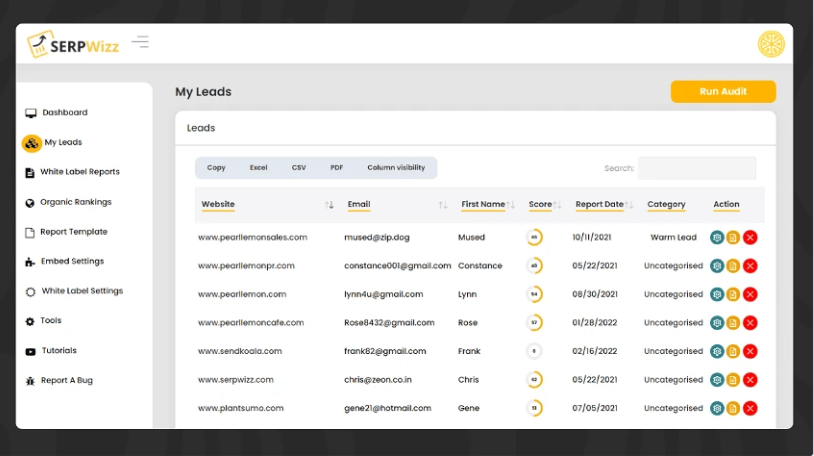Delete the plantsumo.com lead
Screen dimensions: 814x456
pos(750,409)
